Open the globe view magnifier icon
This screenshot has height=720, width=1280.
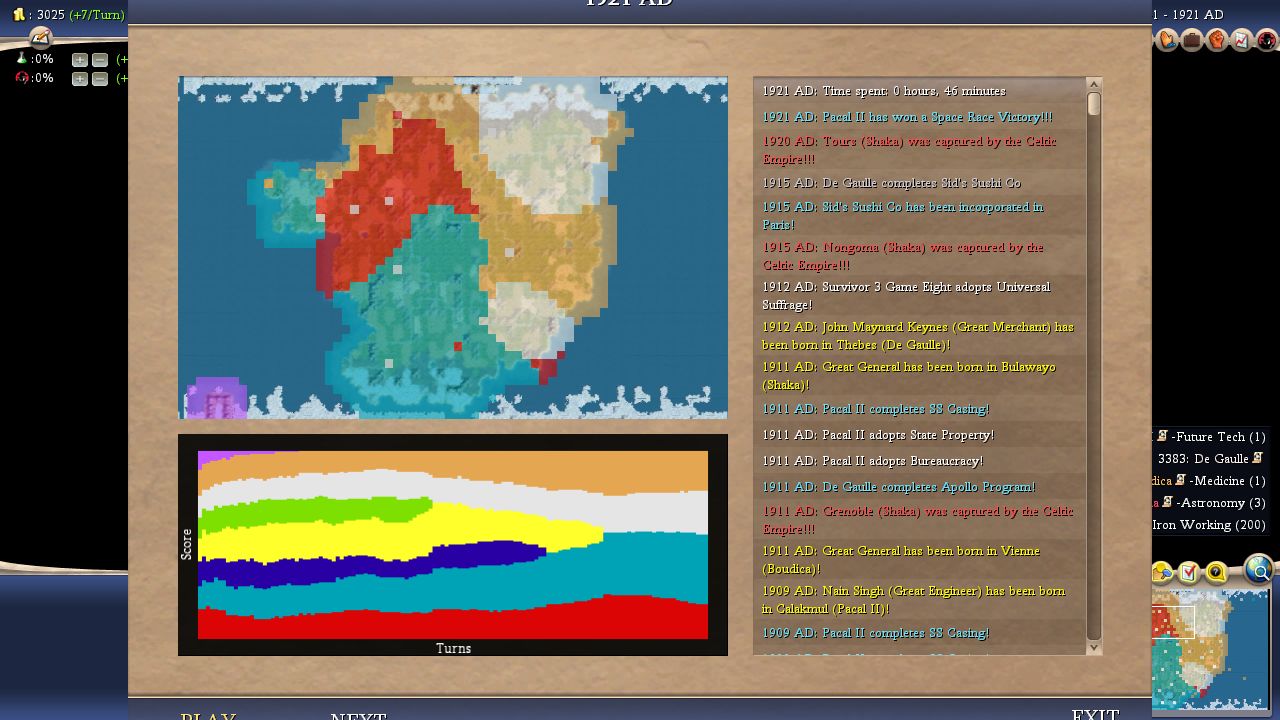pos(1259,569)
